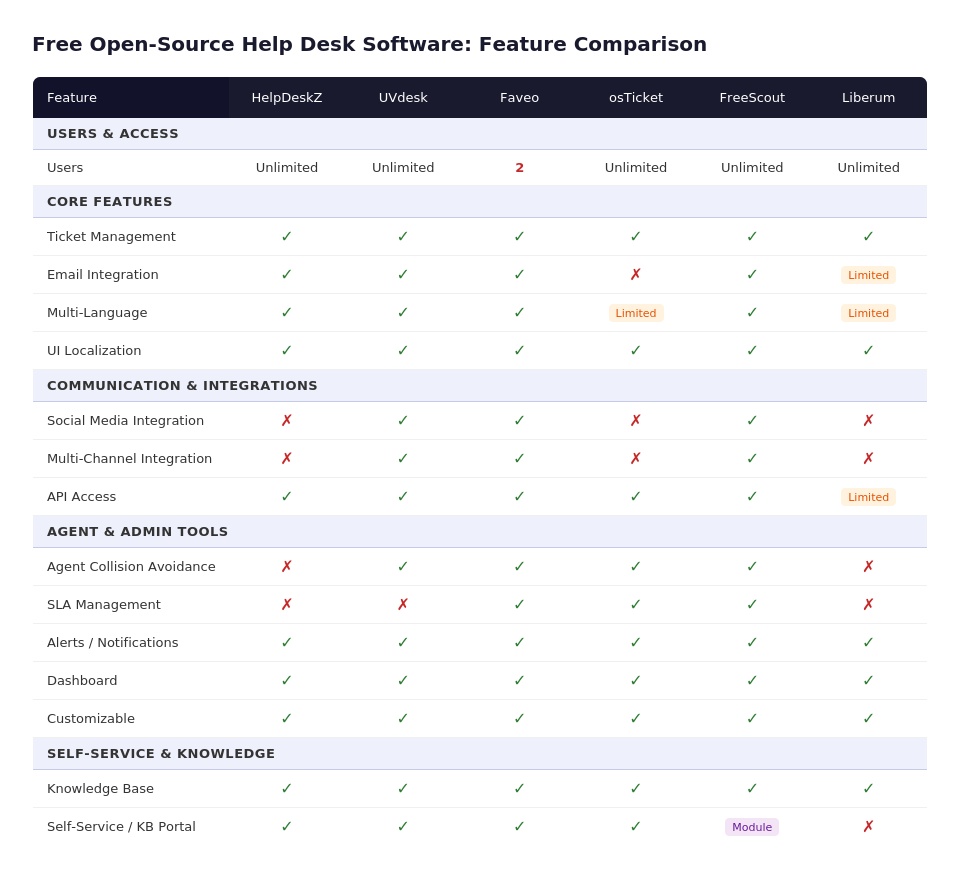Click the osTicket column header
960x878 pixels.
click(636, 97)
